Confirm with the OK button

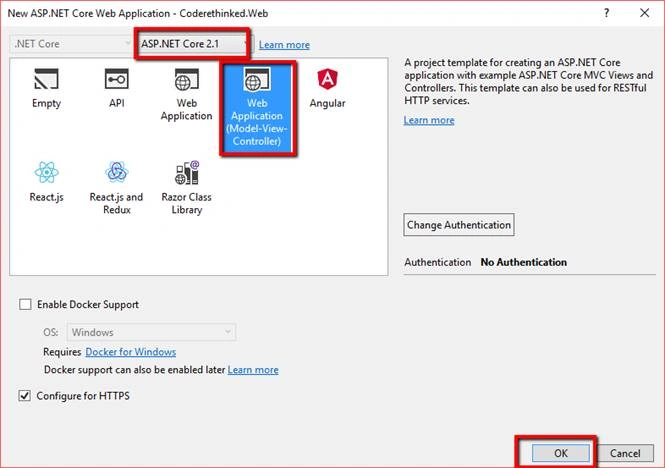click(561, 453)
